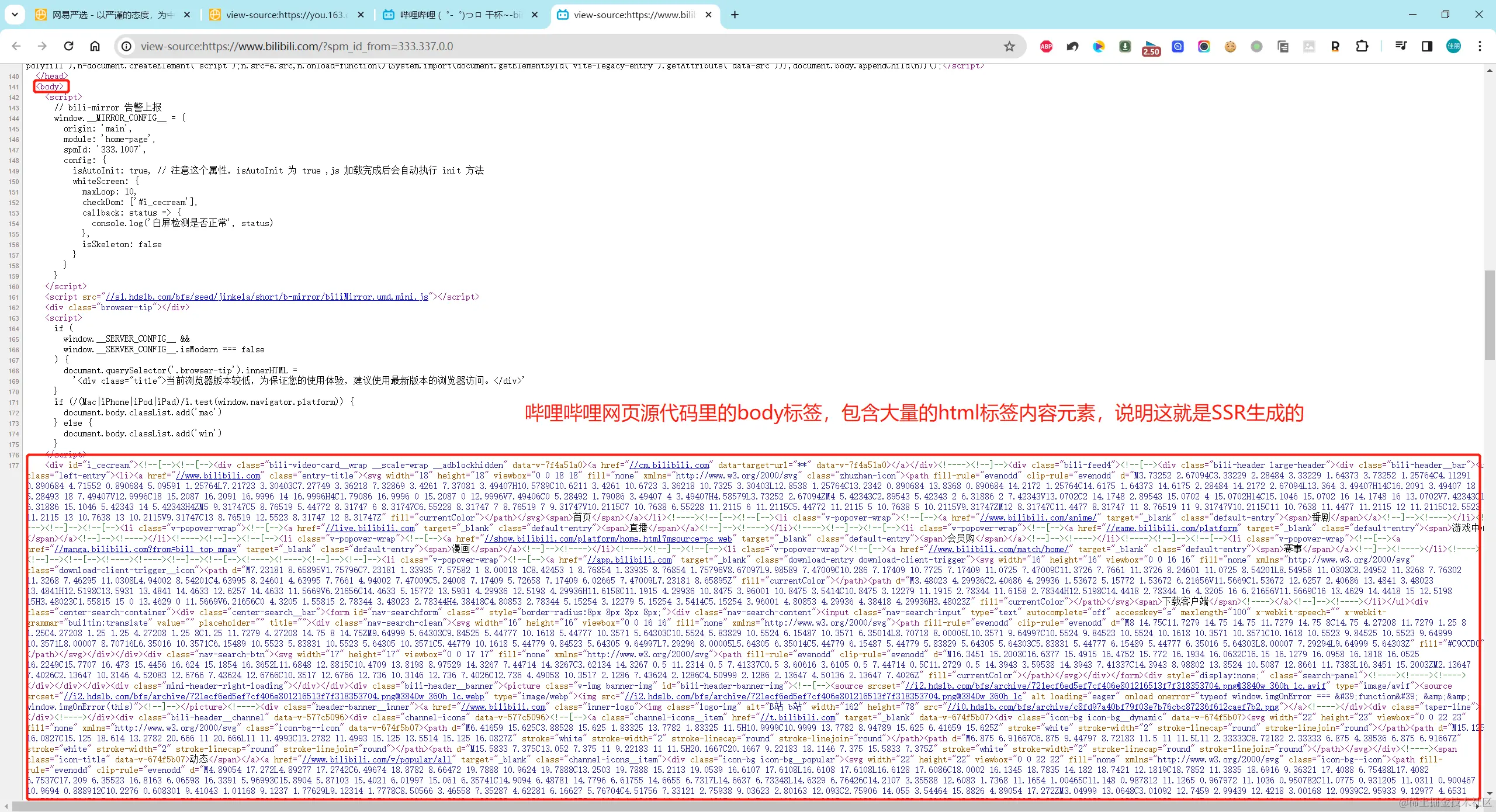Switch to the 网易严选 tab
The height and width of the screenshot is (812, 1496).
[114, 15]
